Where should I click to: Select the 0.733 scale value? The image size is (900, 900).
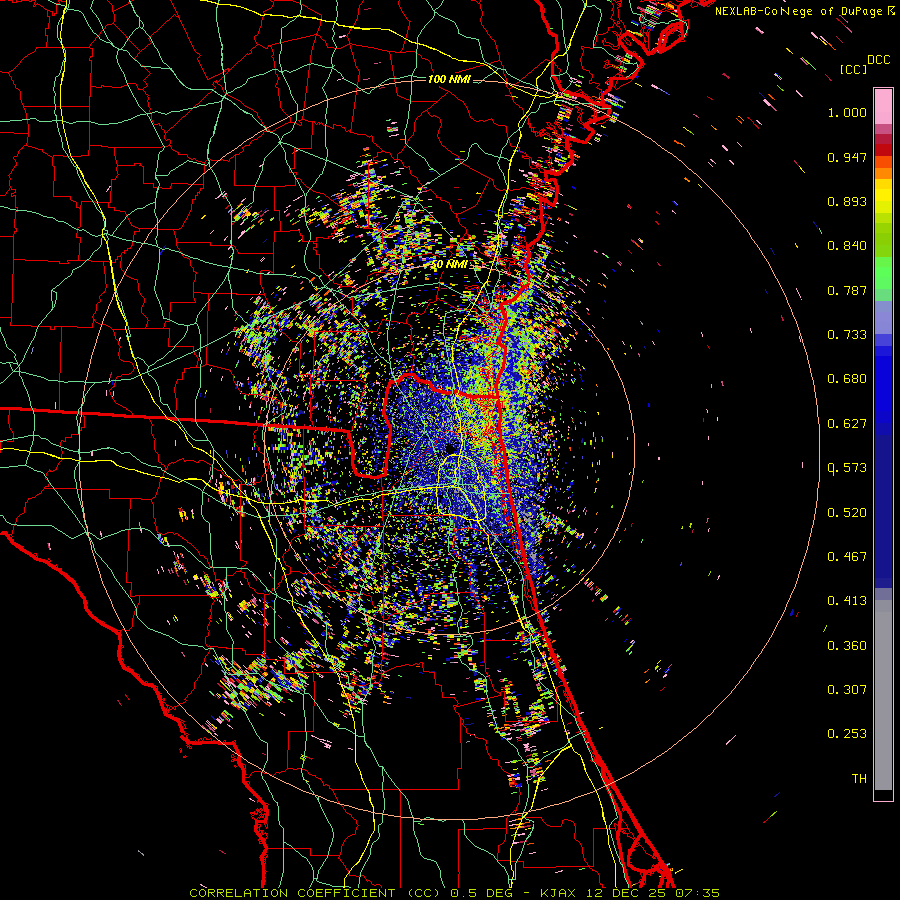pyautogui.click(x=847, y=335)
